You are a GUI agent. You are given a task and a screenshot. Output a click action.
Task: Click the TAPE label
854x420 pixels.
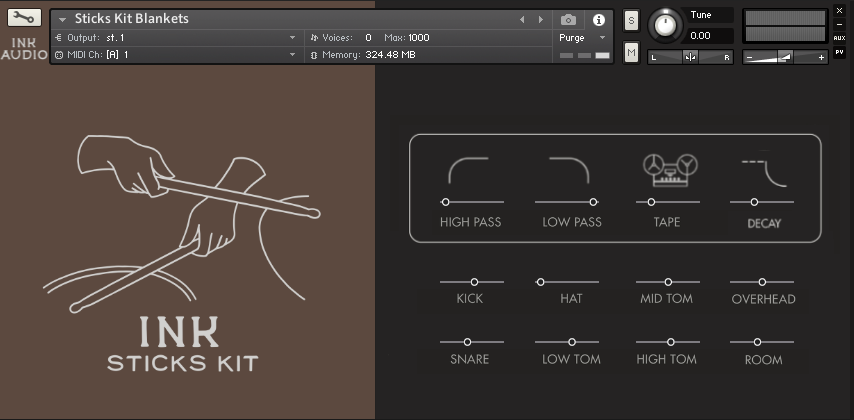click(x=667, y=222)
